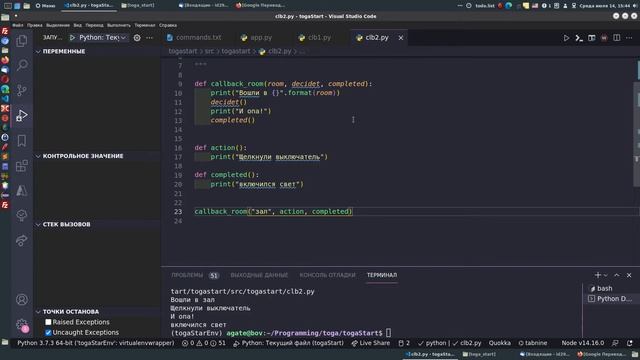Switch to toga_start window in OS taskbar
The height and width of the screenshot is (360, 640).
coord(138,6)
